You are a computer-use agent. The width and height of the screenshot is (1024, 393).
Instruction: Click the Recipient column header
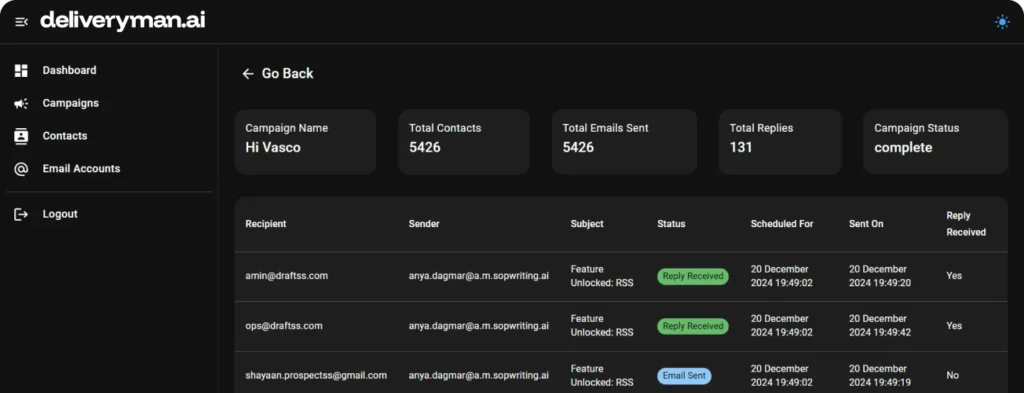[266, 224]
